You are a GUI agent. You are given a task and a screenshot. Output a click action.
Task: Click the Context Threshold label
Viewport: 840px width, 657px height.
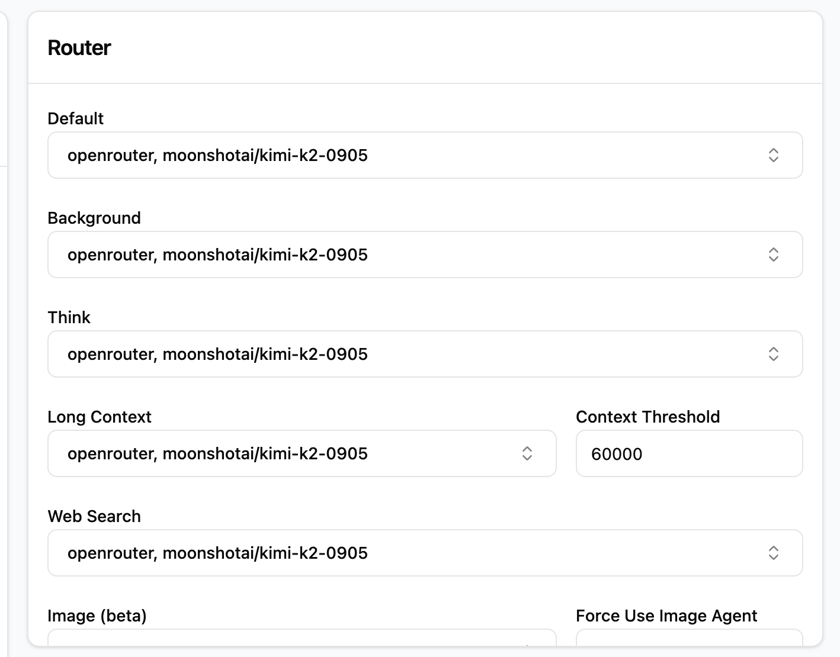tap(648, 417)
